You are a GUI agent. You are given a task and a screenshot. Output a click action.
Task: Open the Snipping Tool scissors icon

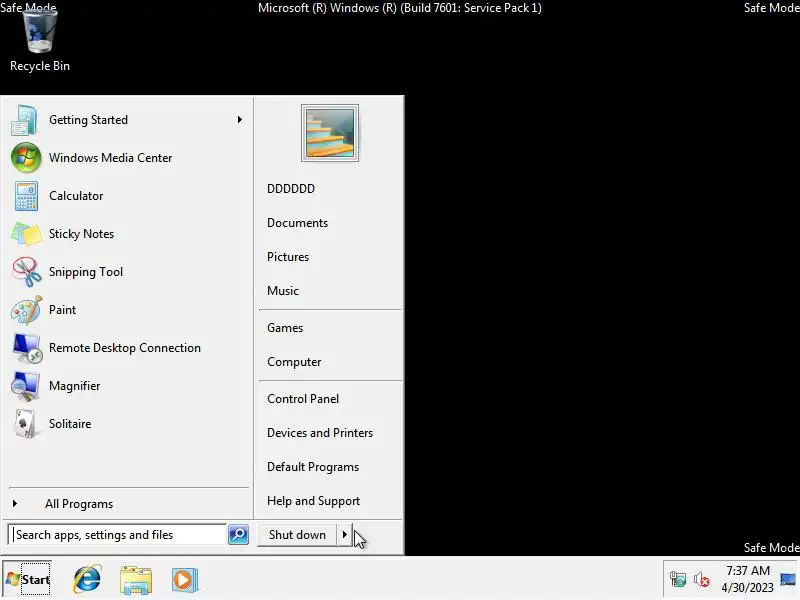point(26,271)
